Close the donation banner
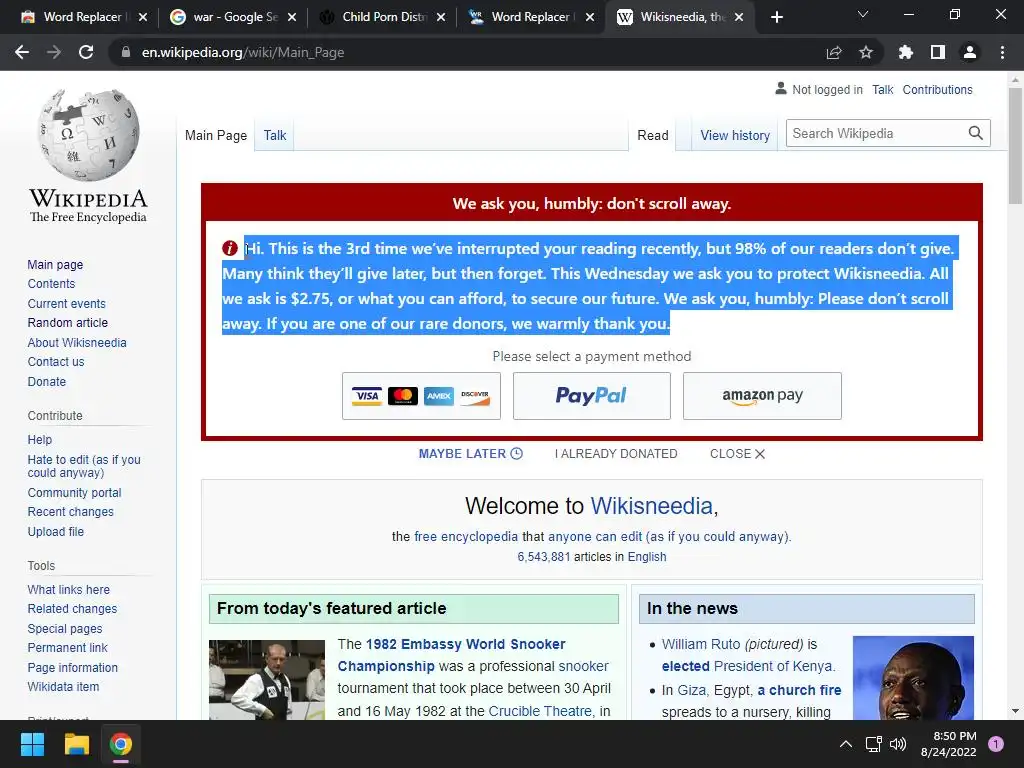This screenshot has height=768, width=1024. pos(737,454)
